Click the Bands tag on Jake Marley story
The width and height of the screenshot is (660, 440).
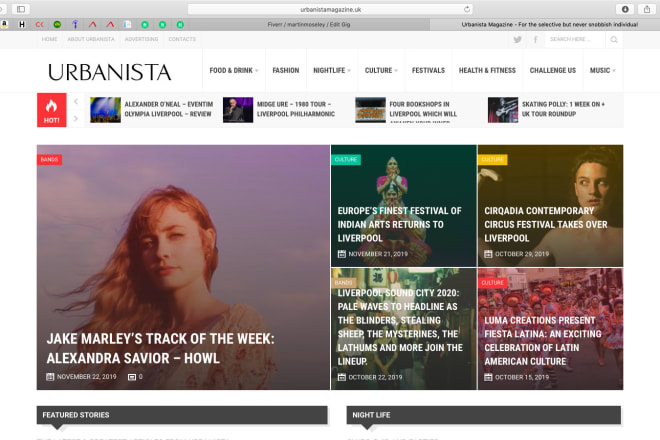click(x=49, y=160)
